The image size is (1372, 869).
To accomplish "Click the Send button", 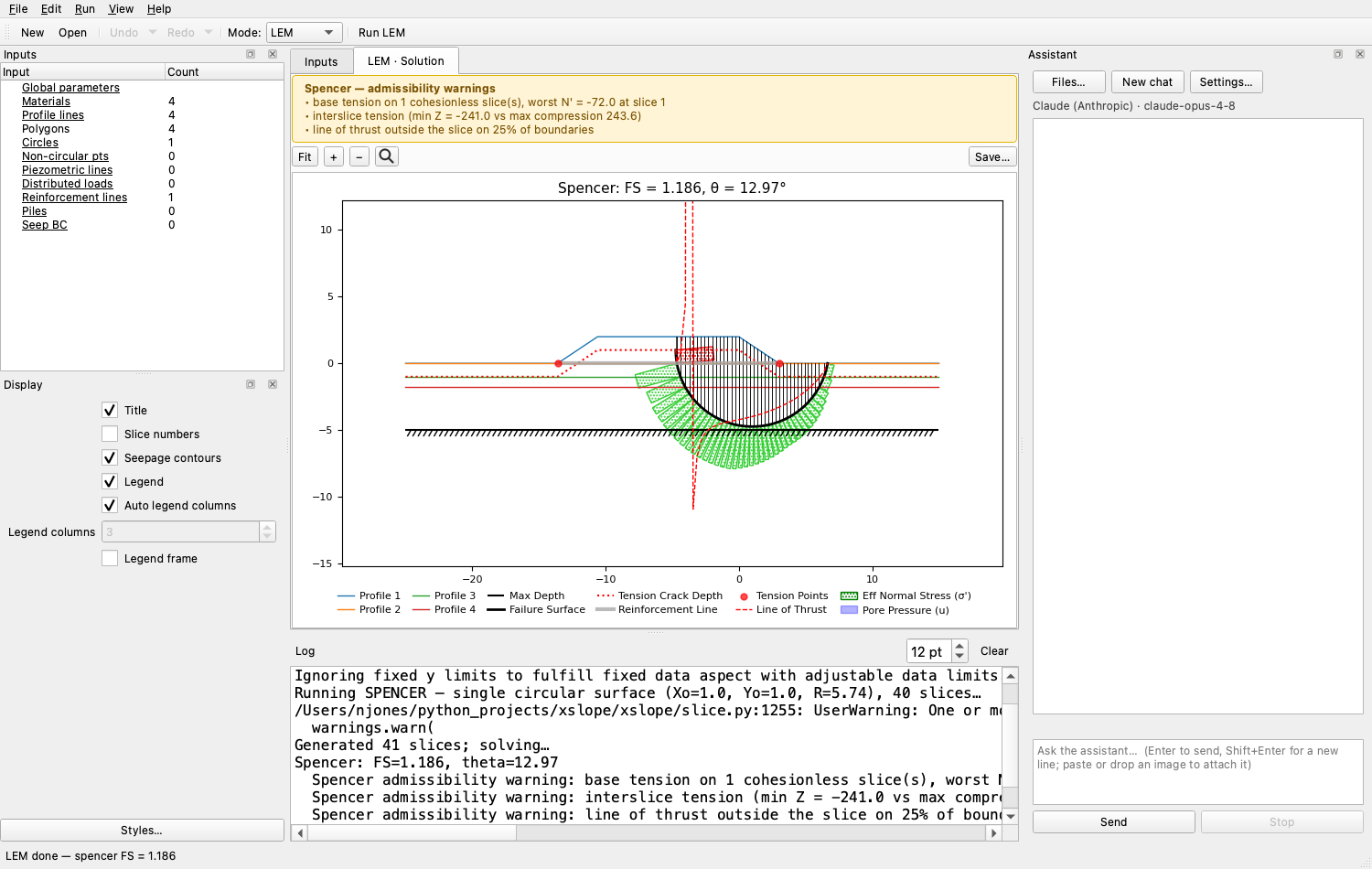I will [1113, 821].
